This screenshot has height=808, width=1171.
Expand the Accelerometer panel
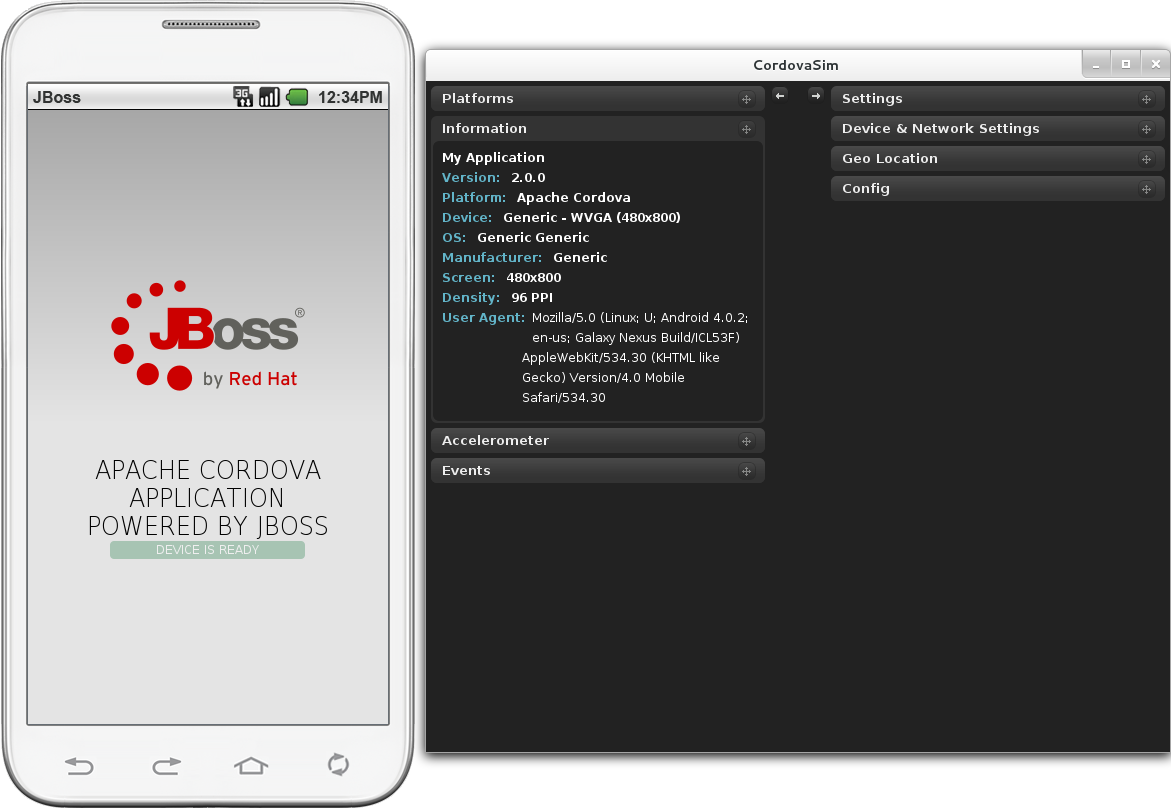coord(597,441)
